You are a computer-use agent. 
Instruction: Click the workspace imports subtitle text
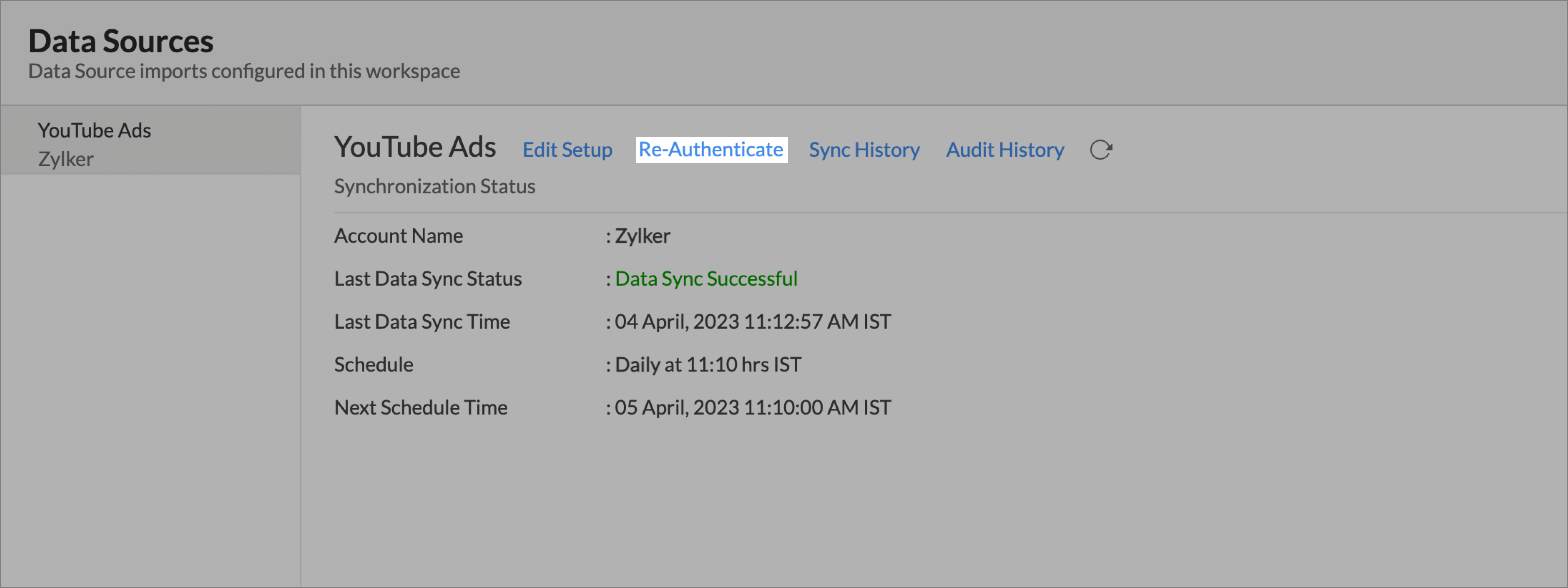[x=243, y=71]
